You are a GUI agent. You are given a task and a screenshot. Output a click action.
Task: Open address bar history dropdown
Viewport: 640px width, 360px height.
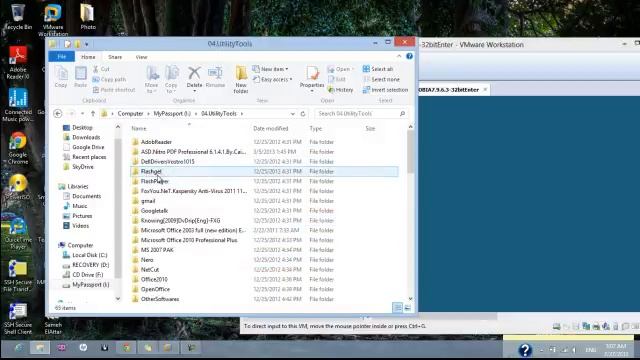point(292,114)
